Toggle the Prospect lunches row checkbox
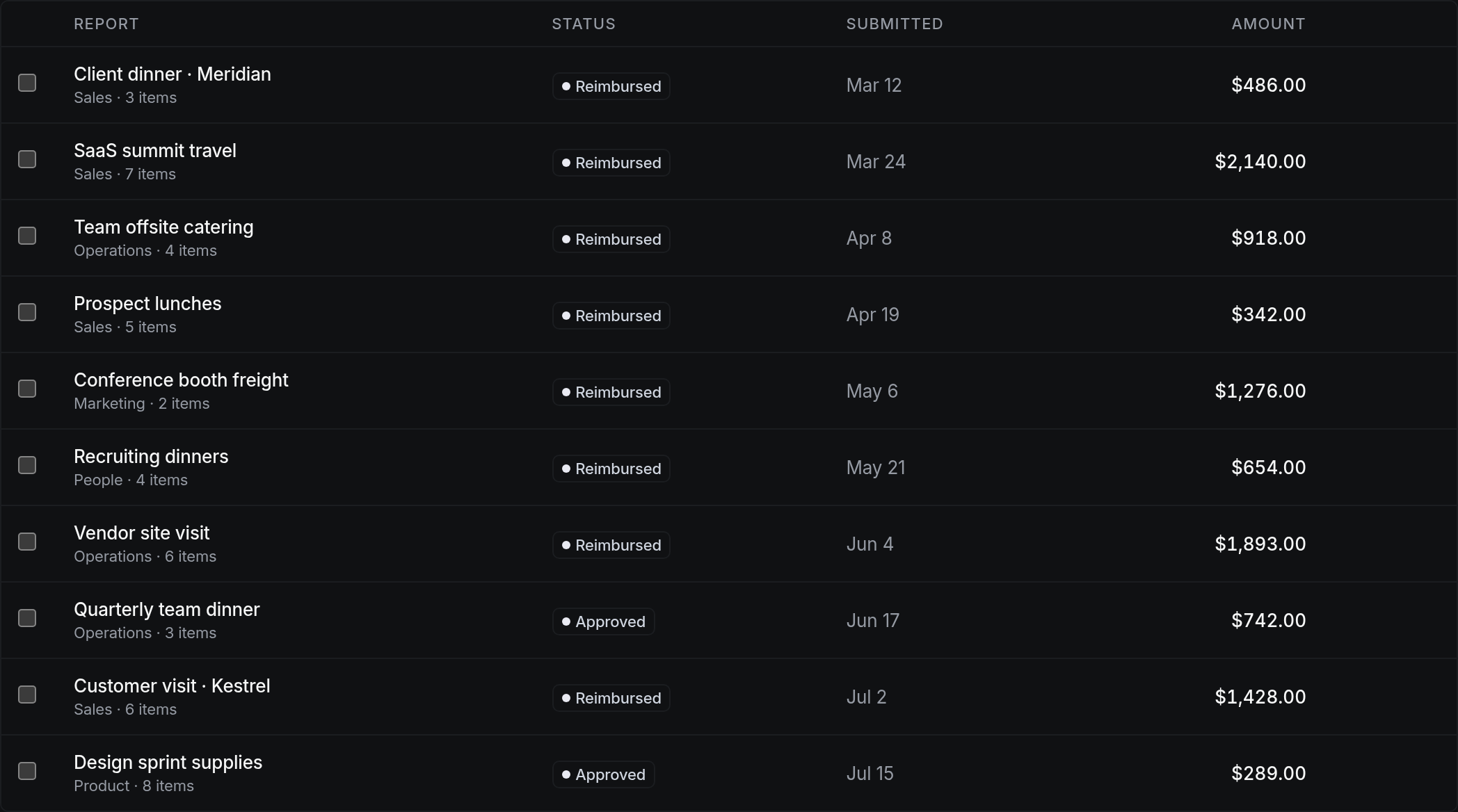The image size is (1458, 812). pos(27,312)
